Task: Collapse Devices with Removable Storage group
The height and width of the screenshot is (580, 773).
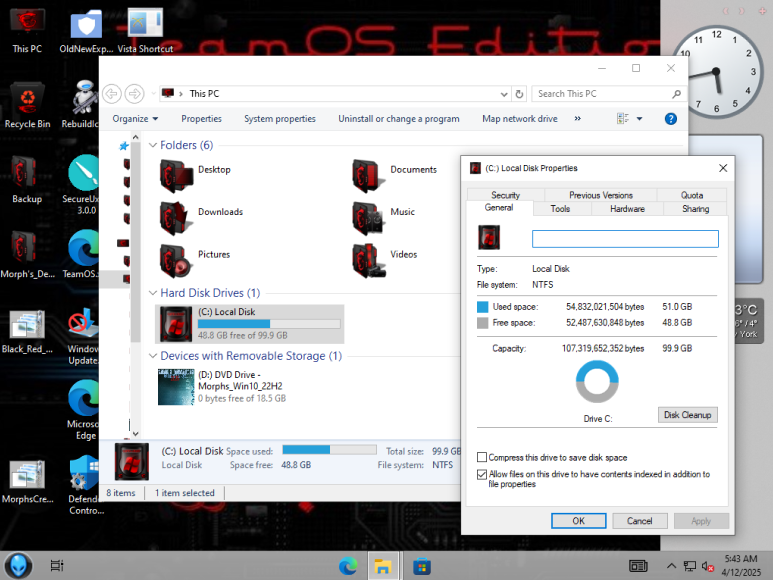Action: [x=153, y=356]
